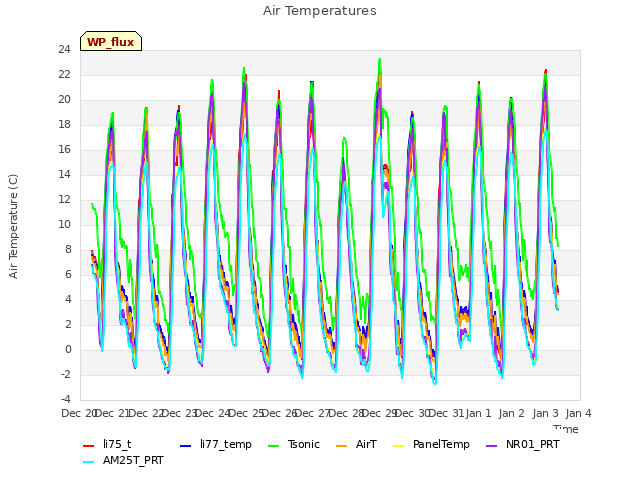Select the li77_temp legend label
Viewport: 640px width, 480px height.
pyautogui.click(x=226, y=444)
